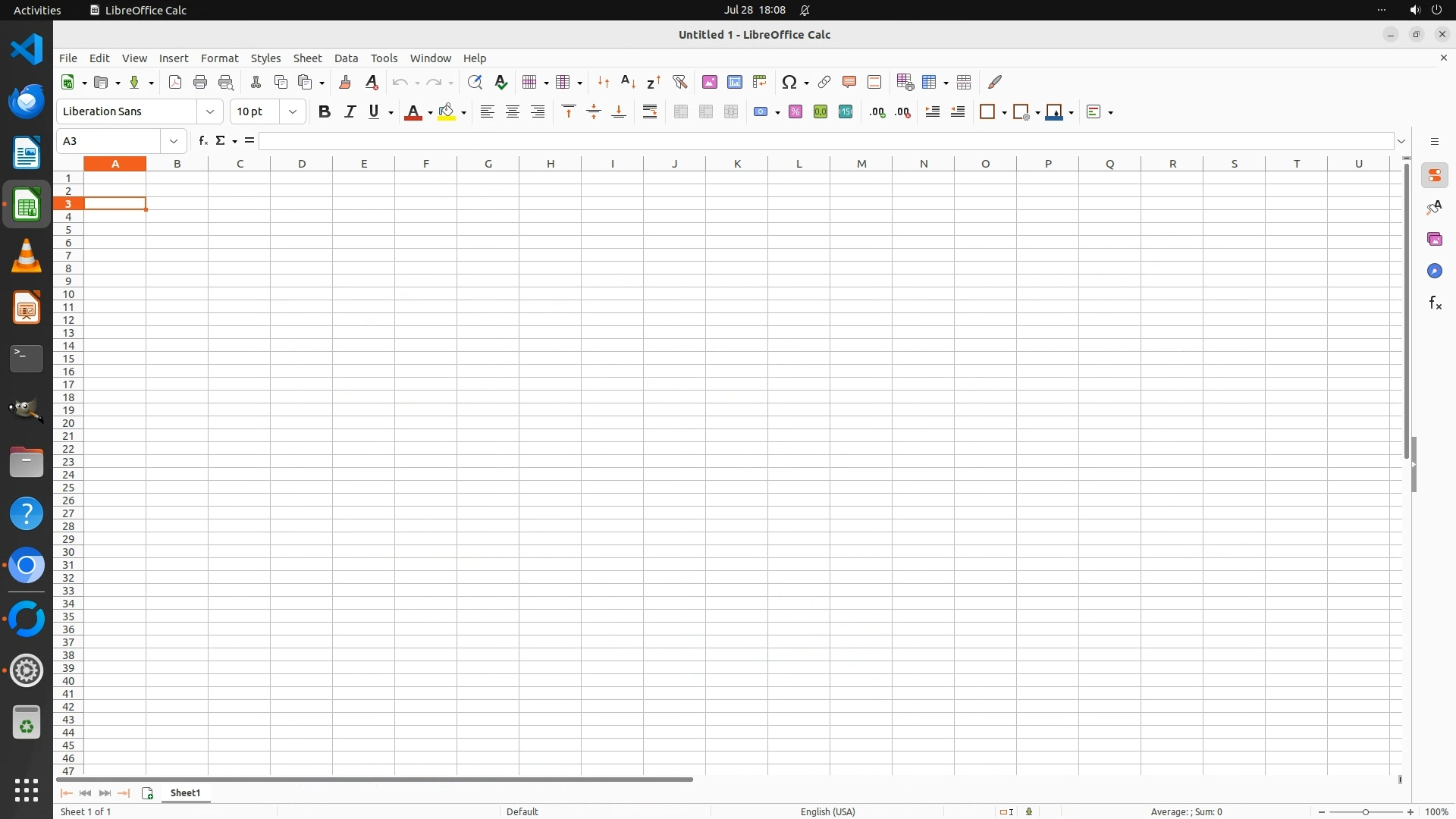
Task: Expand the Name Box dropdown arrow
Action: 174,141
